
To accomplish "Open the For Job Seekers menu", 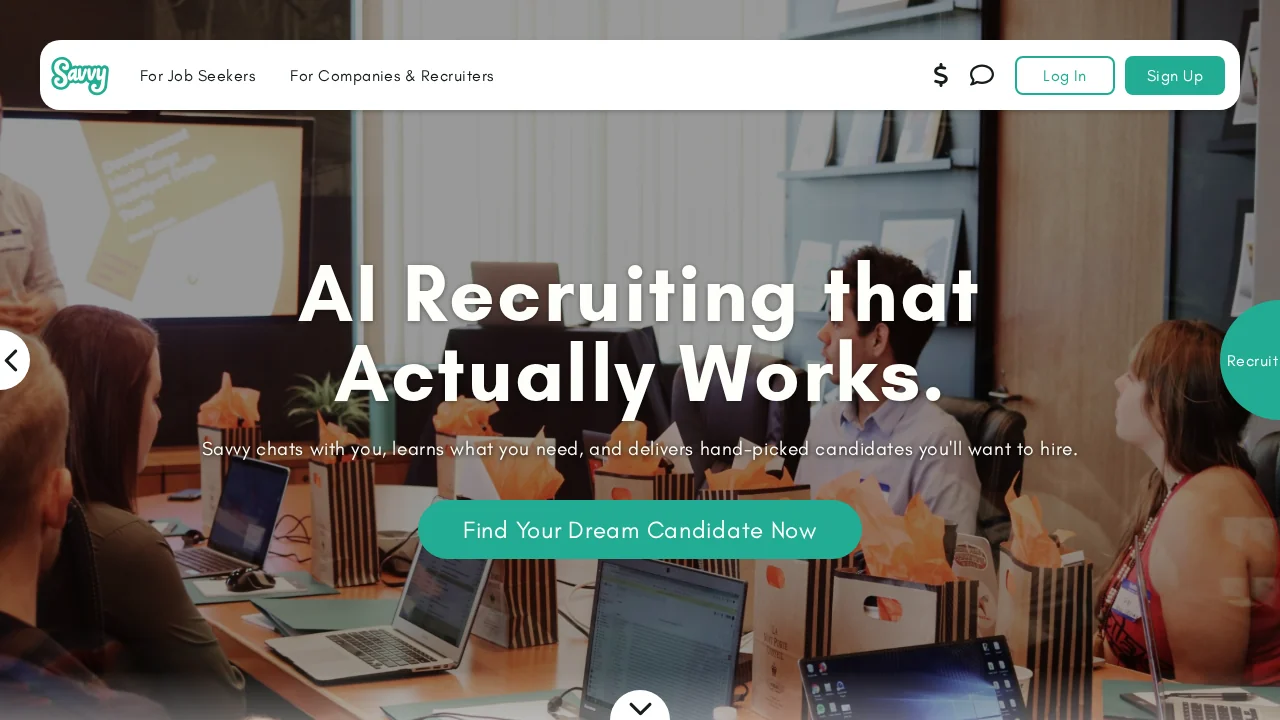I will coord(198,76).
